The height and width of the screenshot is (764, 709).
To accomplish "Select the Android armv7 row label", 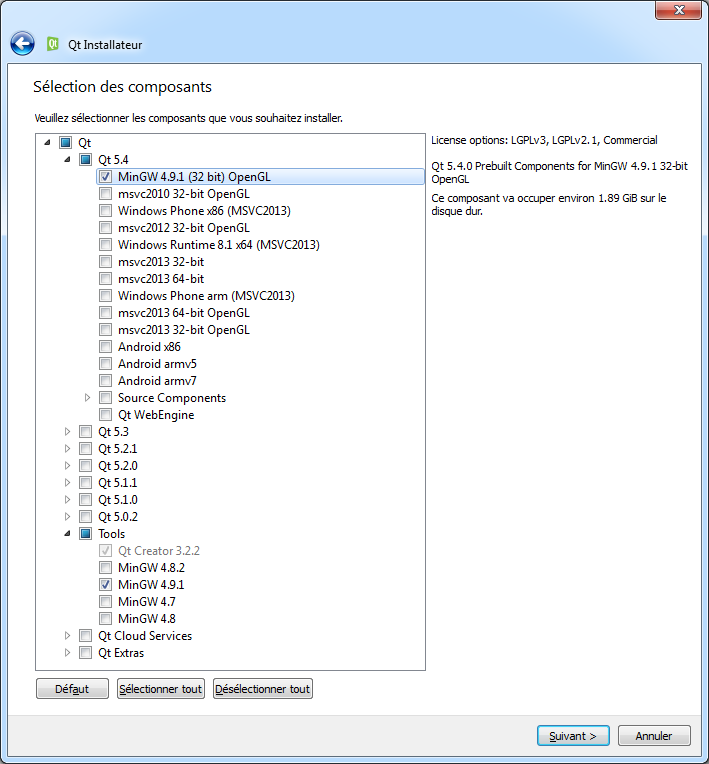I will click(x=157, y=381).
